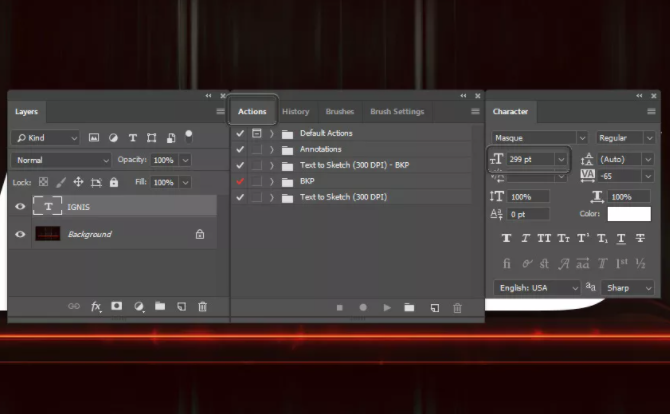Expand BKP action set
Screen dimensions: 670x414
pyautogui.click(x=272, y=181)
